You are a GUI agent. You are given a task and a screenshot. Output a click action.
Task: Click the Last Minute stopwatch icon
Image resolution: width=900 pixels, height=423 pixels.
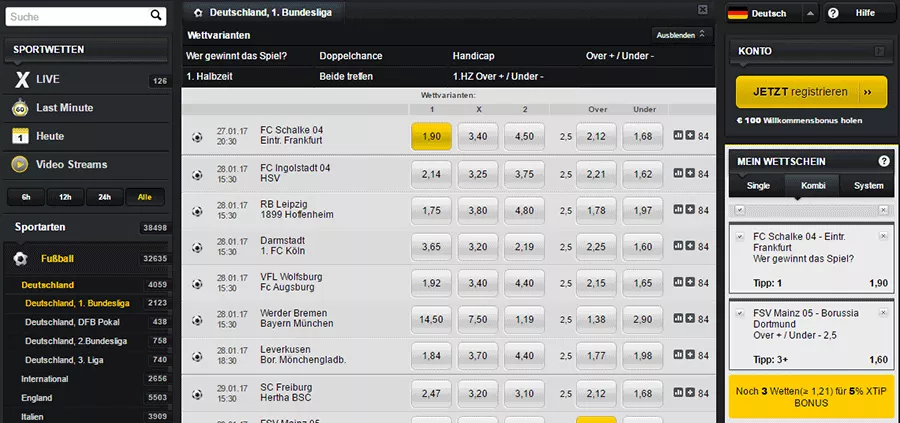point(20,108)
